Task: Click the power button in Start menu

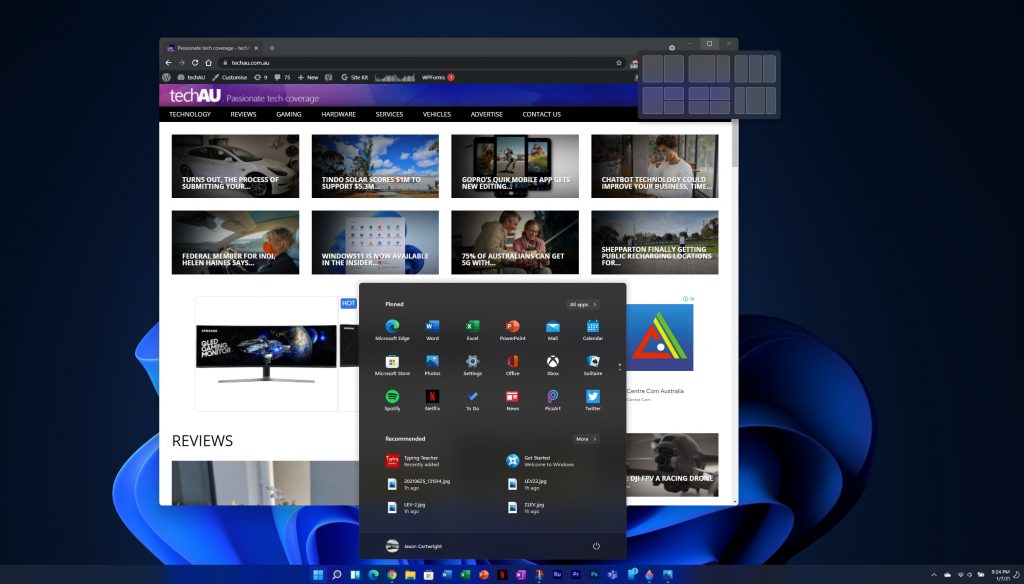Action: click(x=596, y=546)
